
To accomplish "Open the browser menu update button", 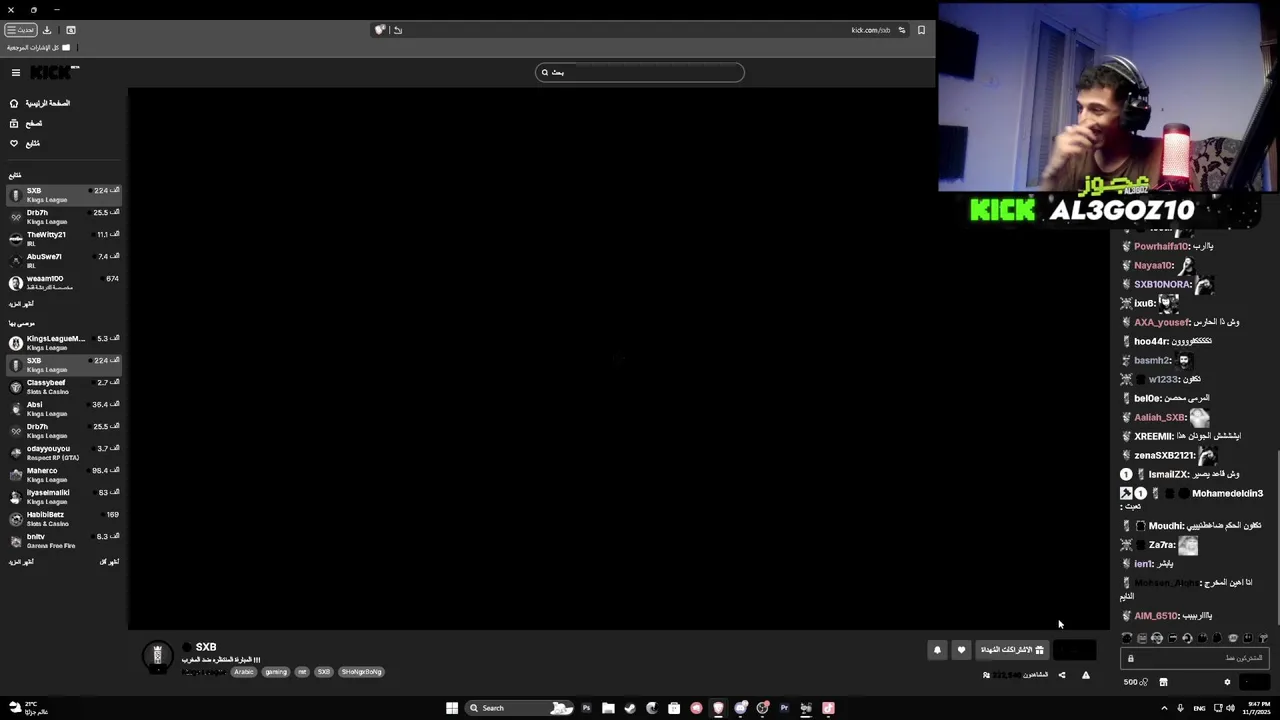I will [21, 30].
